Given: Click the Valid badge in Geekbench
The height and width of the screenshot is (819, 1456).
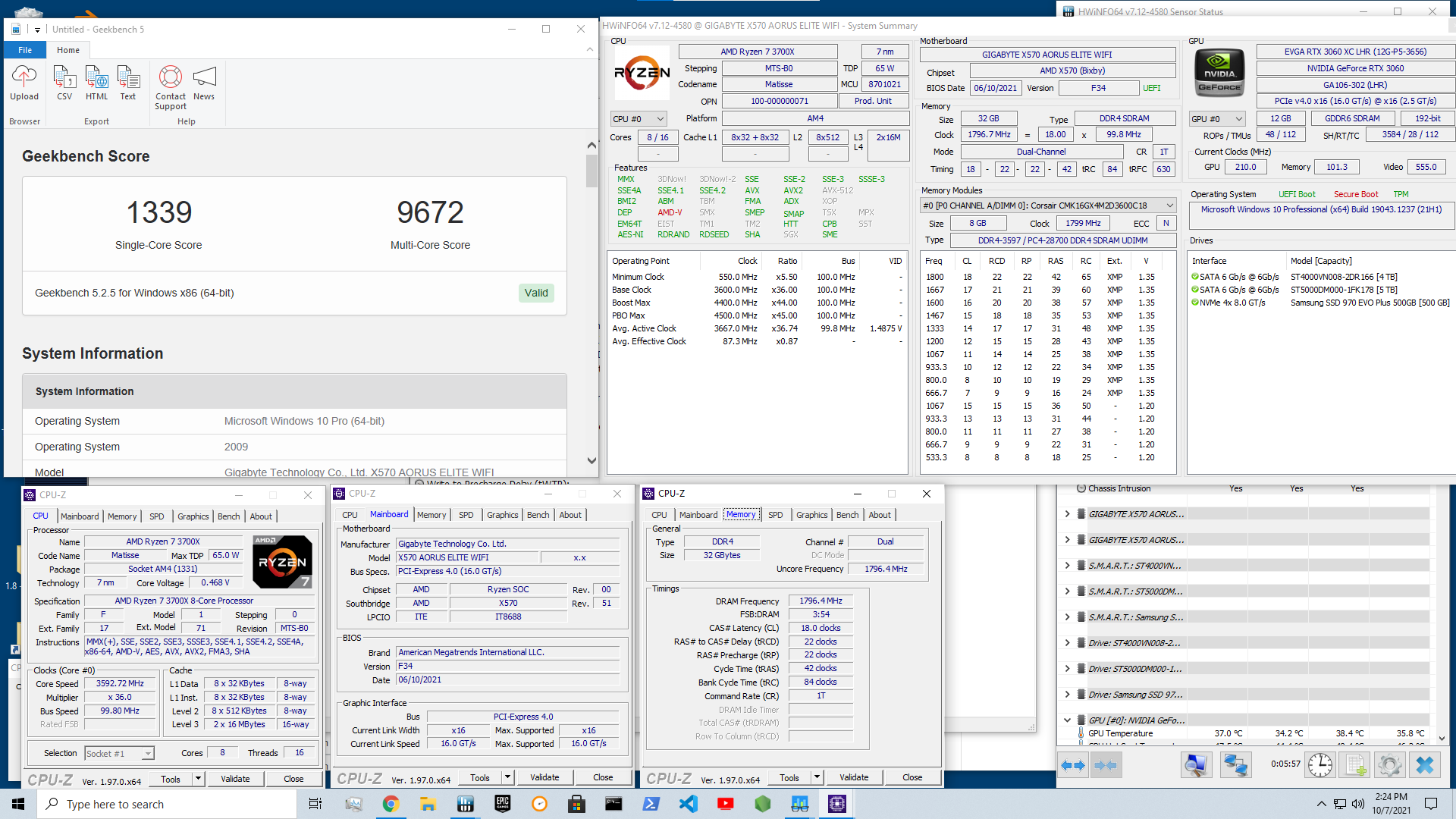Looking at the screenshot, I should (x=536, y=293).
